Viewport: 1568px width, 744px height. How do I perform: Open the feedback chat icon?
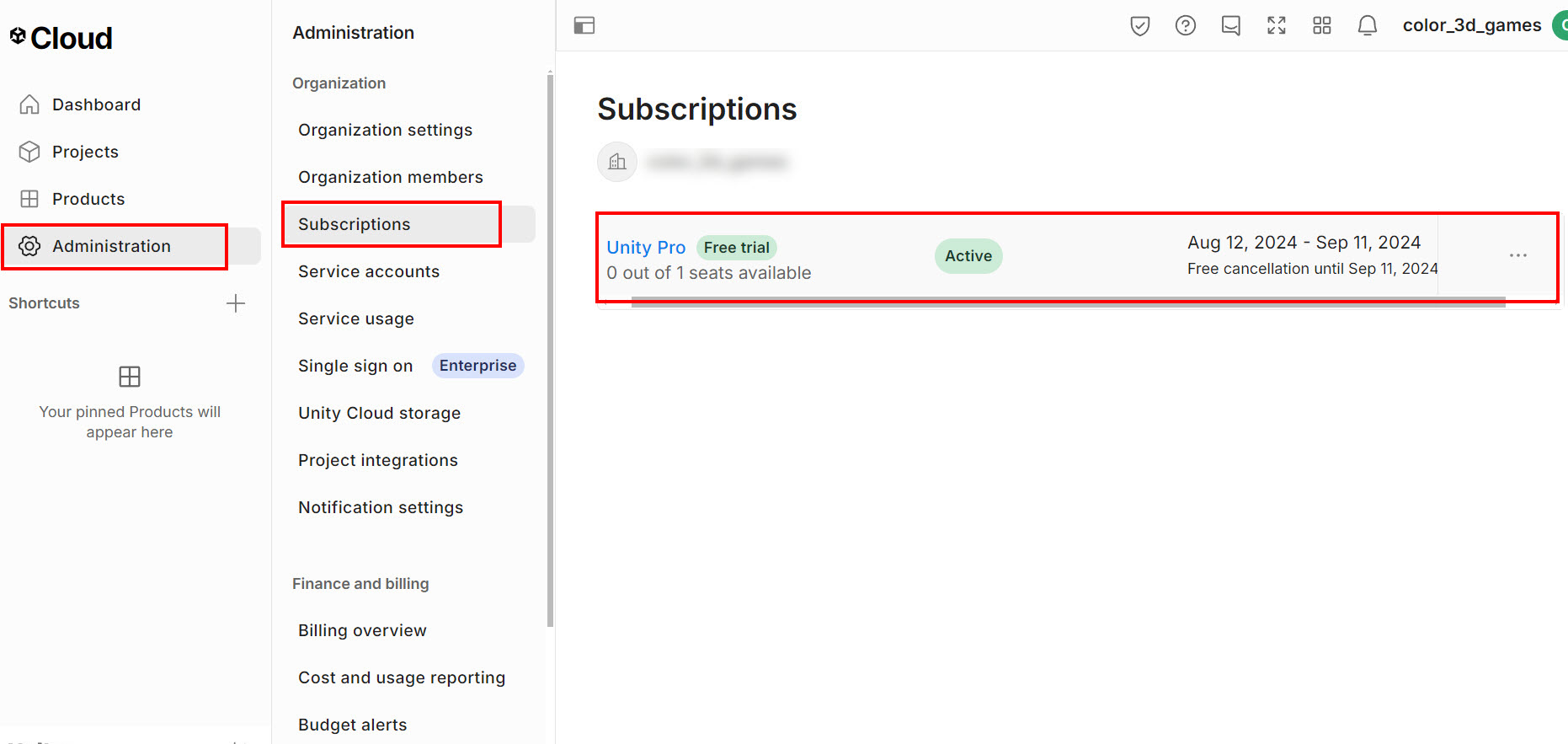(x=1231, y=25)
